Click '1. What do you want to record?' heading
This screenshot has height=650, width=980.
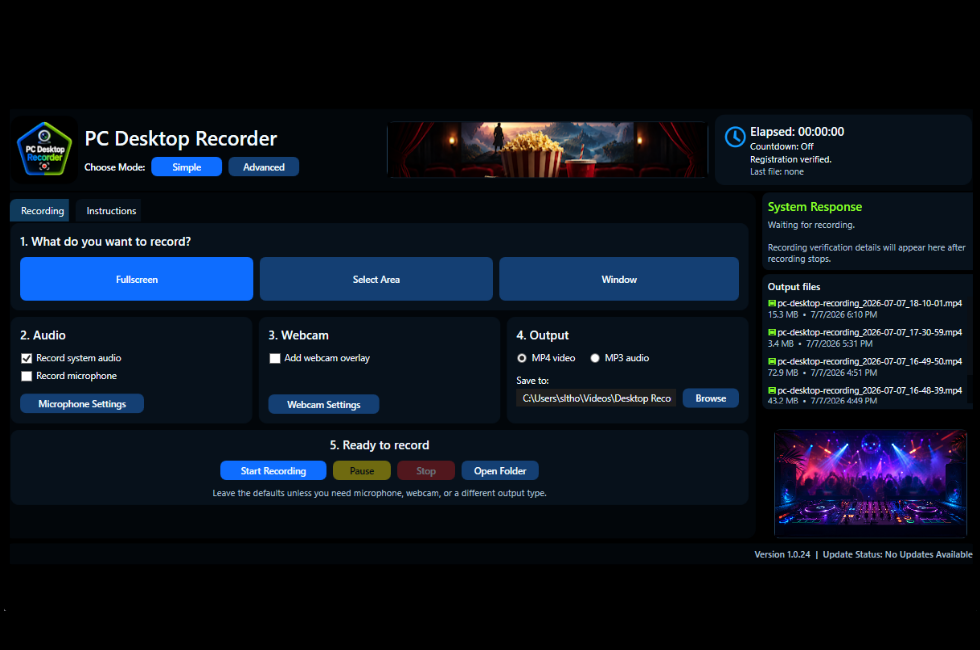tap(106, 242)
